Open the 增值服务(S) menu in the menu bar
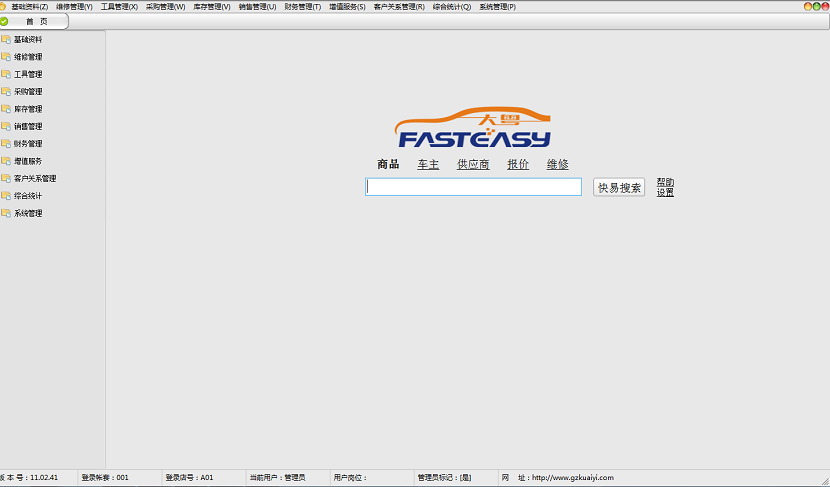This screenshot has height=487, width=830. (x=347, y=6)
